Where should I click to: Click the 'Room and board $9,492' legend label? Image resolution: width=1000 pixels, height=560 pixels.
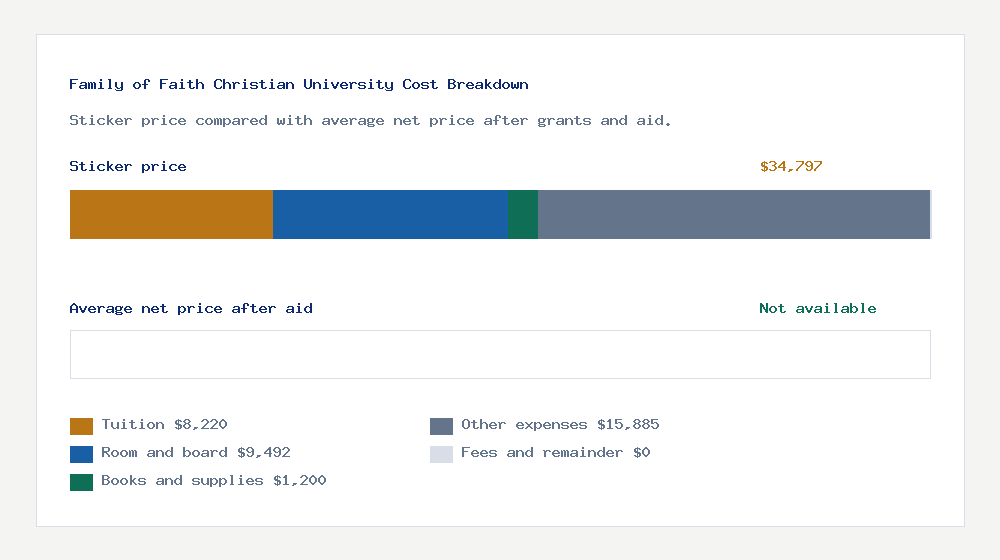(x=196, y=453)
